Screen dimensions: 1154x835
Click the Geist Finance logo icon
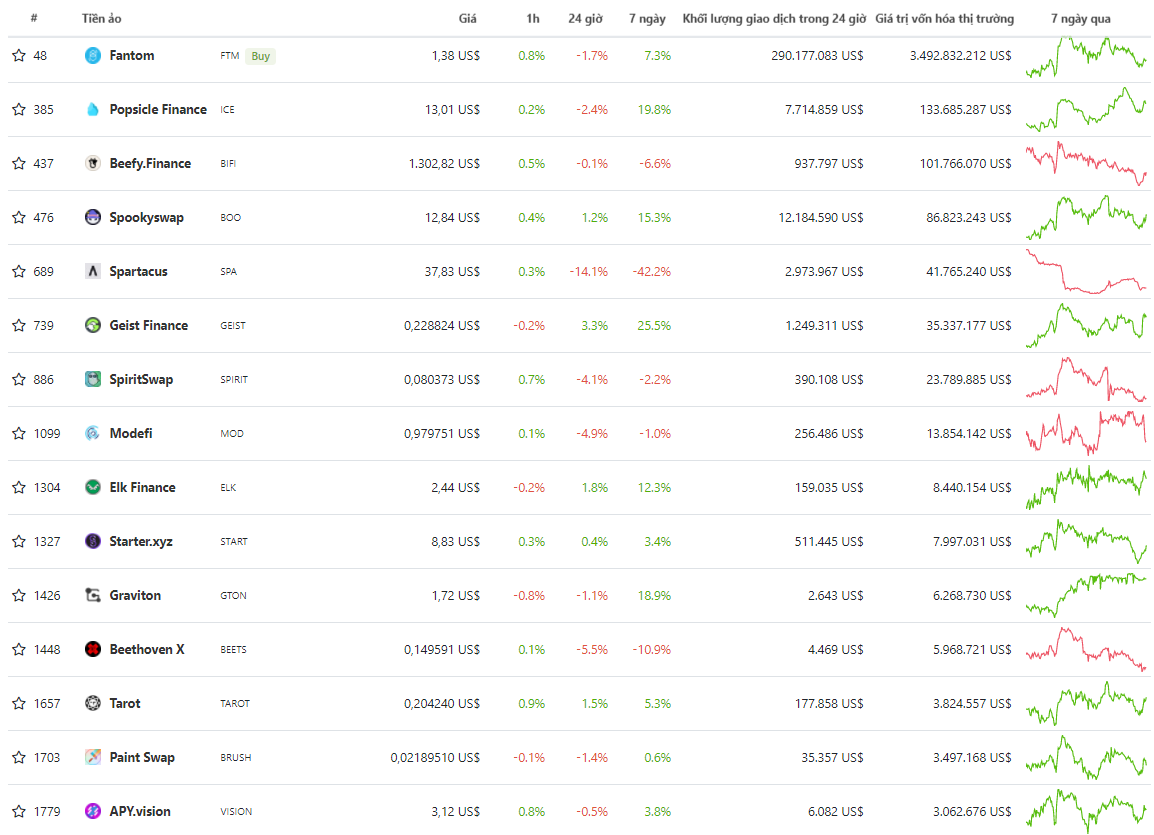point(93,326)
